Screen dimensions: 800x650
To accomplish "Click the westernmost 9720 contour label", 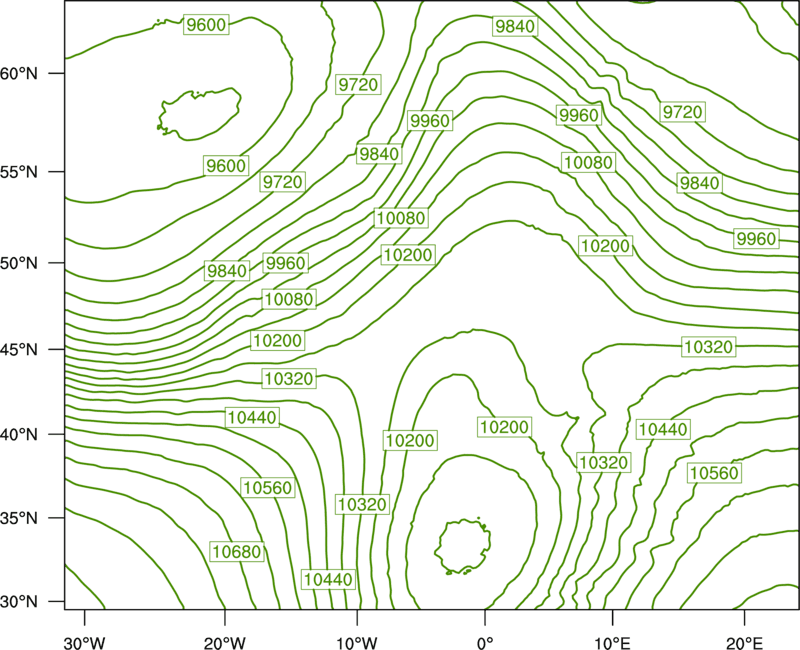I will click(x=283, y=182).
